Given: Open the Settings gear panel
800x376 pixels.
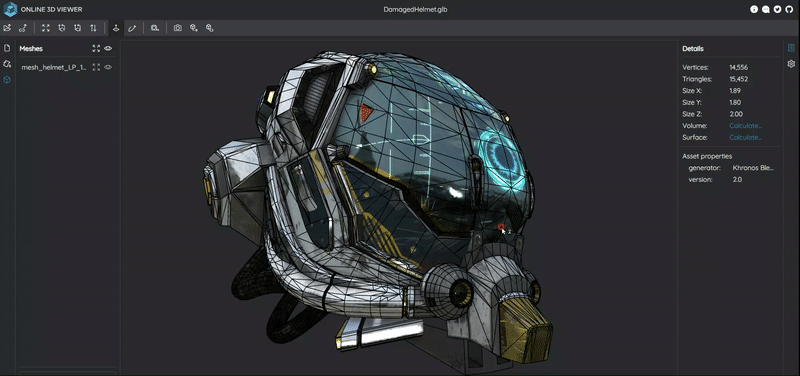Looking at the screenshot, I should [x=791, y=64].
